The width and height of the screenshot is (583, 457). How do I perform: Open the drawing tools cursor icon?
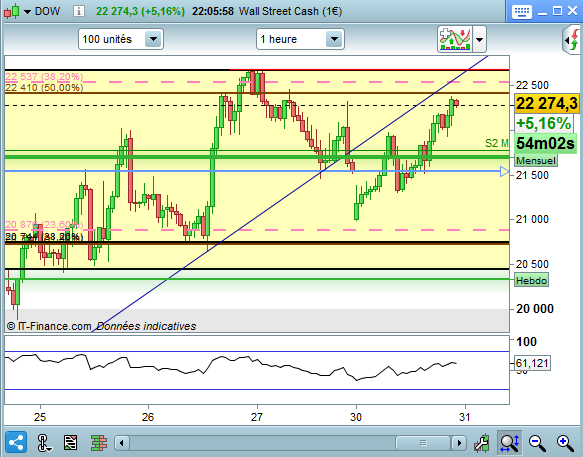[x=44, y=443]
